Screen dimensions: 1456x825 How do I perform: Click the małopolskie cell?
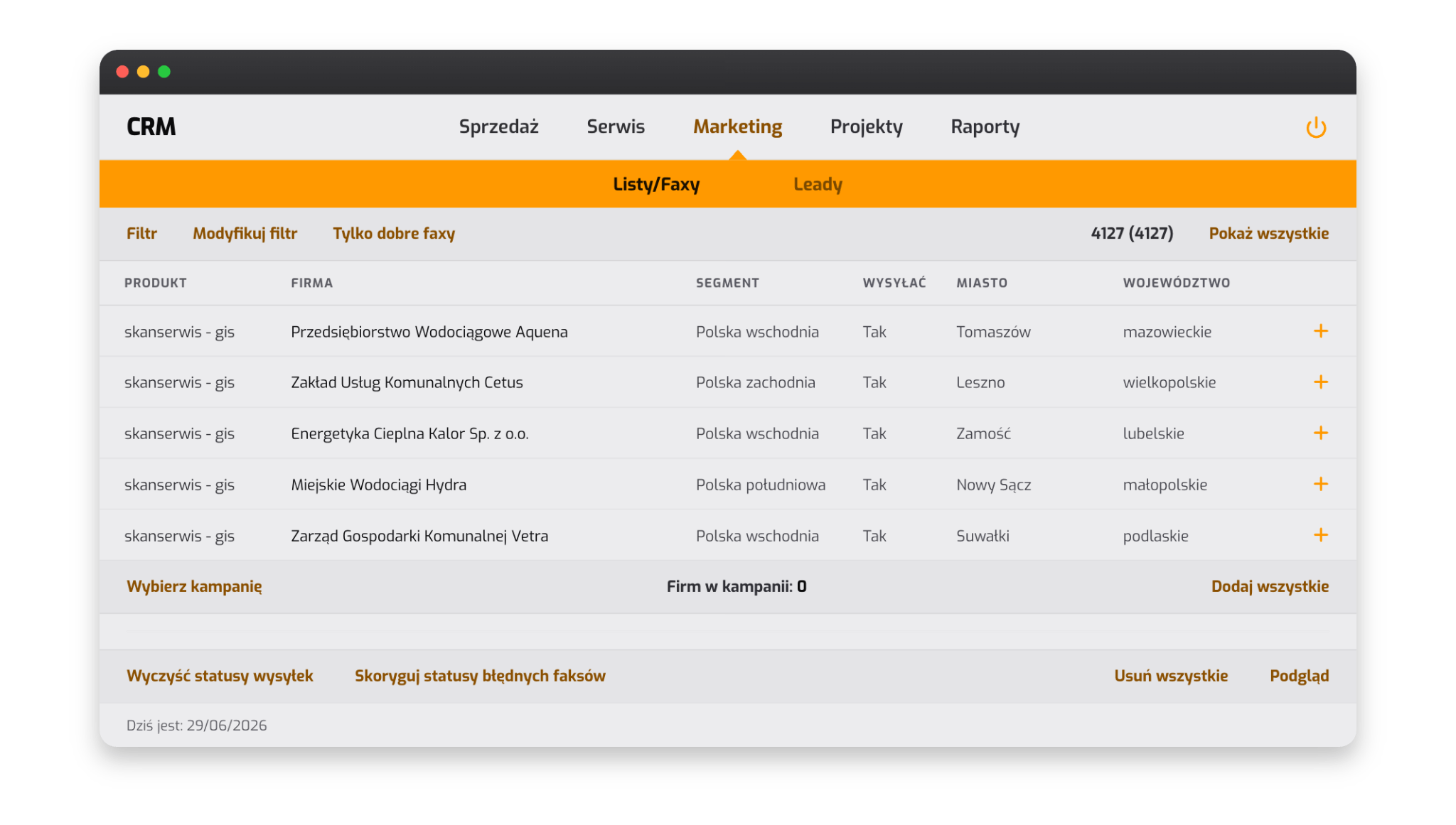[x=1165, y=485]
